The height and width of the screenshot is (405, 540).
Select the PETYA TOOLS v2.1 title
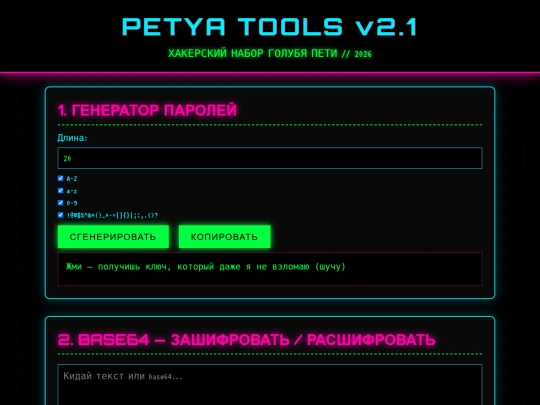(270, 27)
